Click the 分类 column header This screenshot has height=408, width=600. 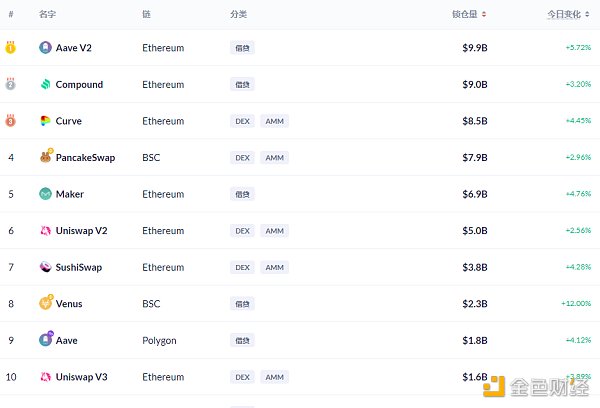[x=238, y=14]
